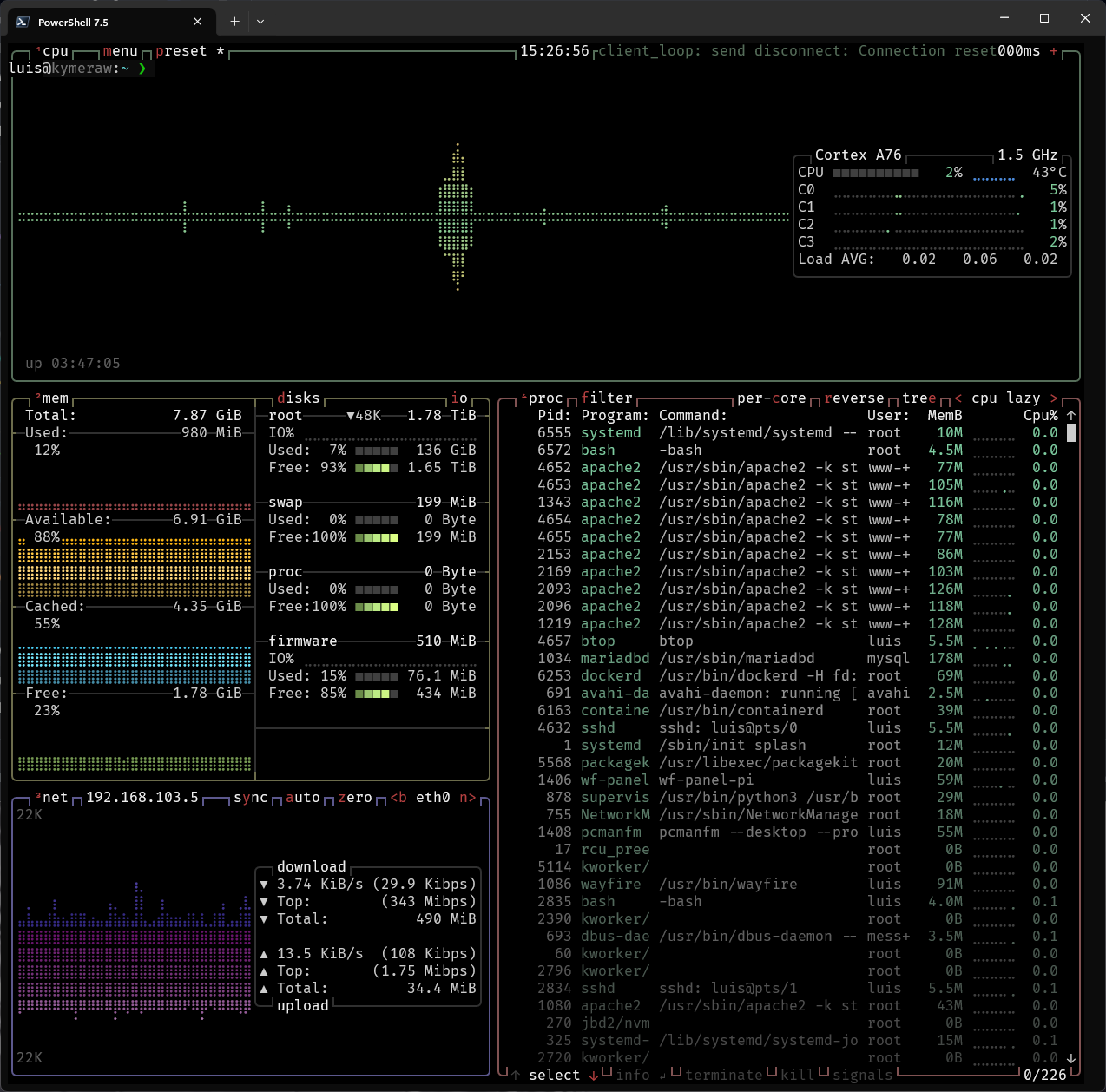The height and width of the screenshot is (1092, 1106).
Task: Click signals in the proc footer
Action: [x=863, y=1076]
